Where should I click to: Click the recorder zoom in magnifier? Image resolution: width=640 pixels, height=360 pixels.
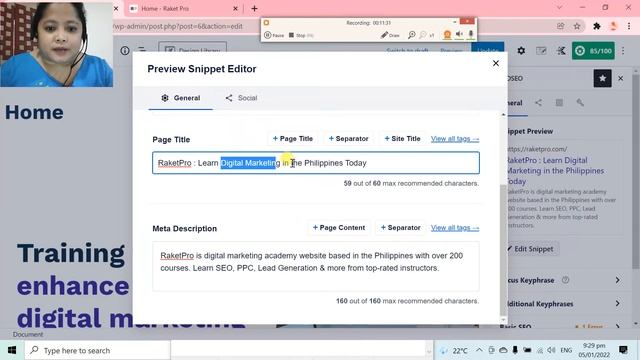tap(411, 35)
